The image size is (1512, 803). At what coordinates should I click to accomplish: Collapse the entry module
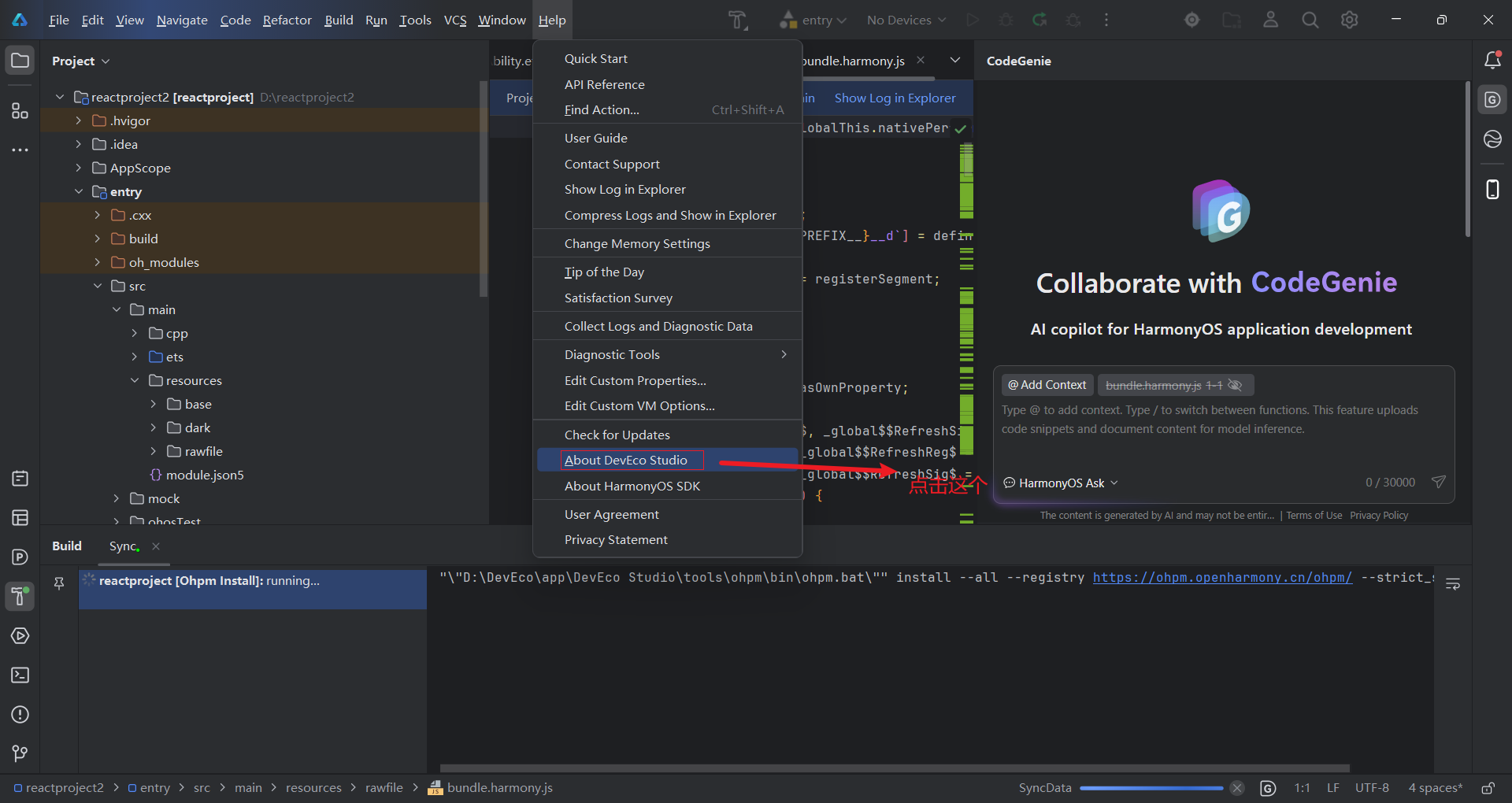click(x=78, y=191)
